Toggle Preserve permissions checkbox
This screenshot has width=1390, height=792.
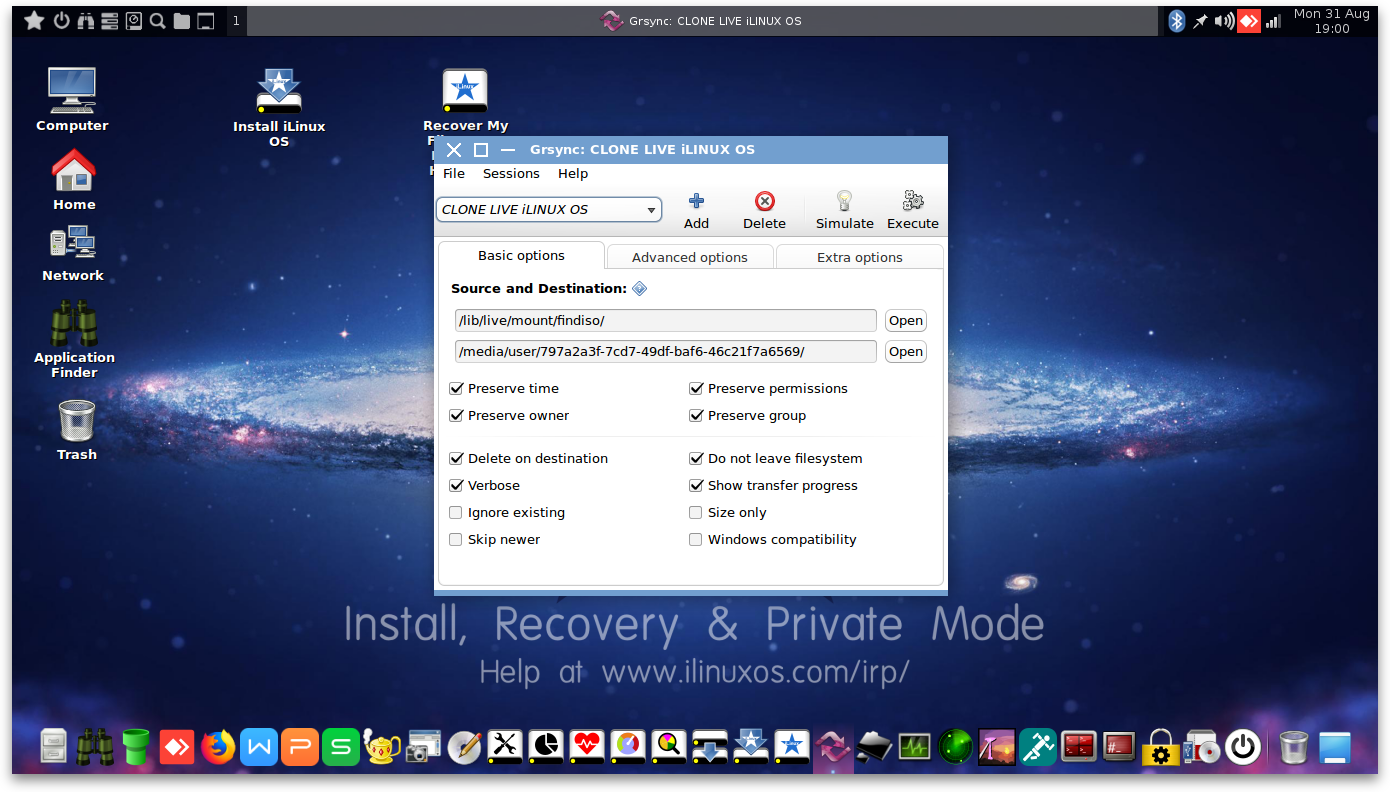(696, 388)
